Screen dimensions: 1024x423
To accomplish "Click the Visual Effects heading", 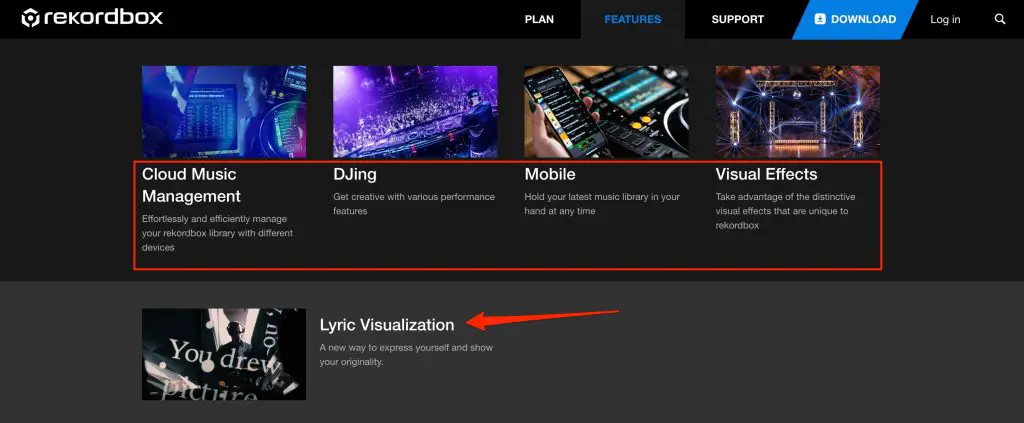I will [x=766, y=174].
